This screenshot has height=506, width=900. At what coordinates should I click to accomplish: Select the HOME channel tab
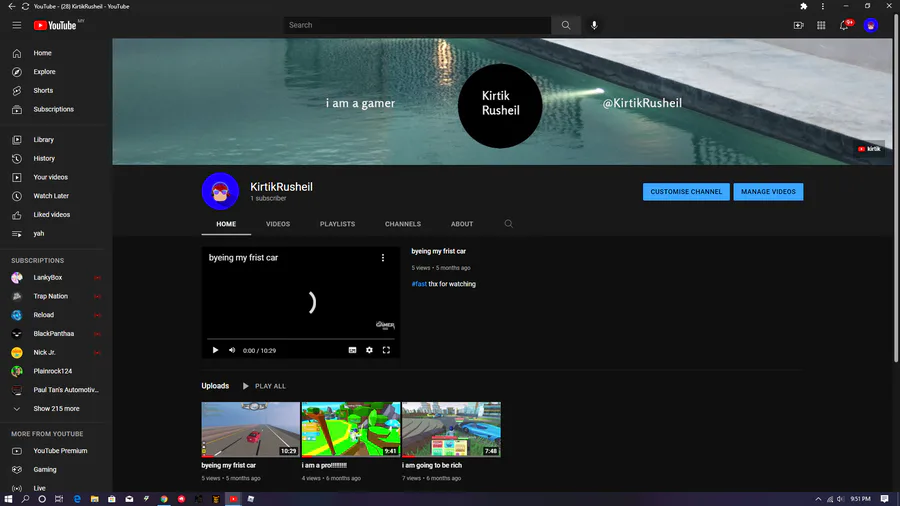[226, 224]
